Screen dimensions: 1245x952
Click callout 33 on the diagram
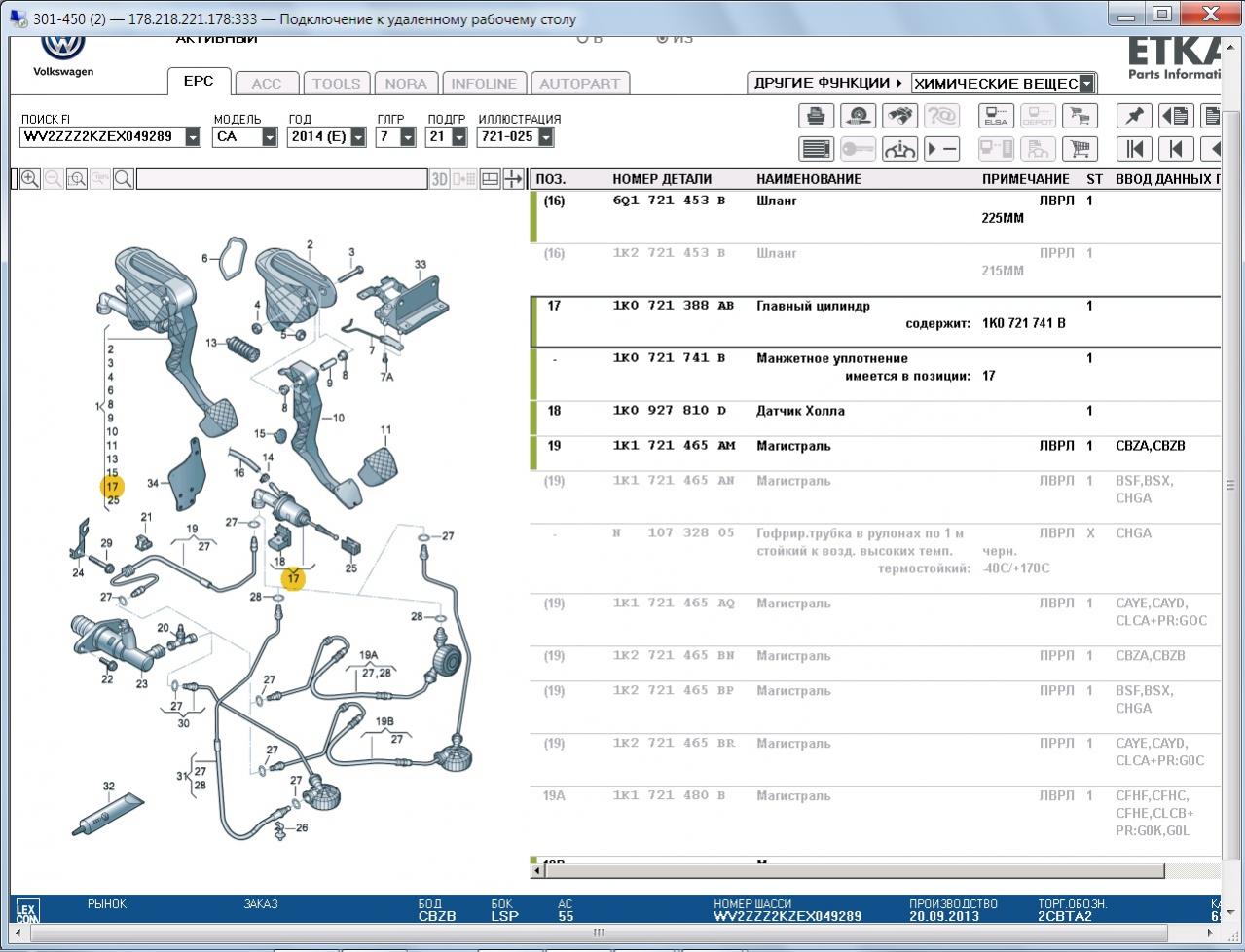421,264
